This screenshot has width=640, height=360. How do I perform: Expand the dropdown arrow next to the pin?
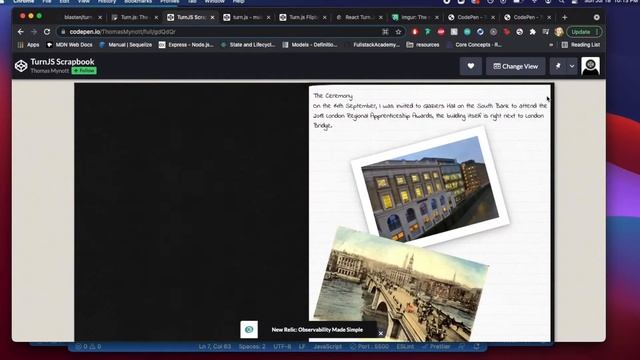coord(572,66)
